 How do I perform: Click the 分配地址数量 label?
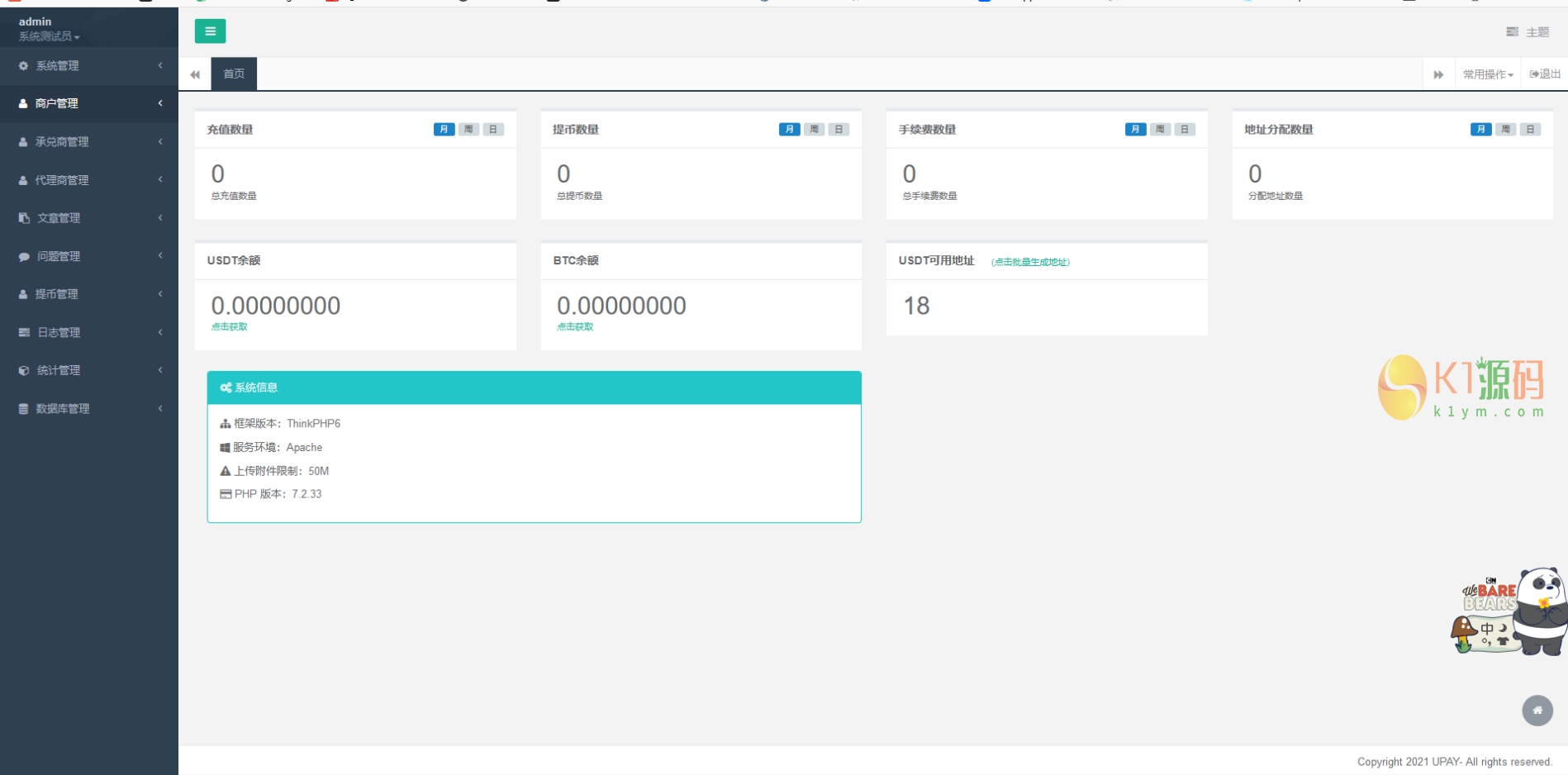tap(1275, 197)
